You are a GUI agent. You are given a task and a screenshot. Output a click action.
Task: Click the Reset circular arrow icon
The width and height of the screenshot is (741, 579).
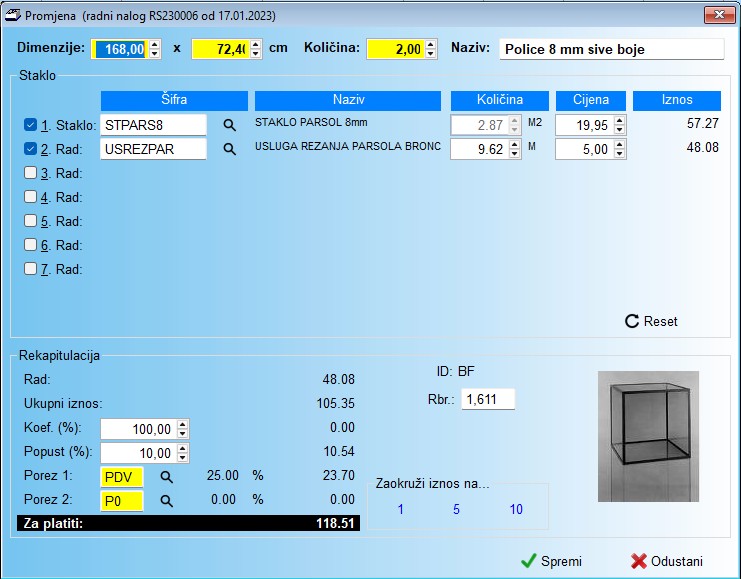pyautogui.click(x=631, y=321)
